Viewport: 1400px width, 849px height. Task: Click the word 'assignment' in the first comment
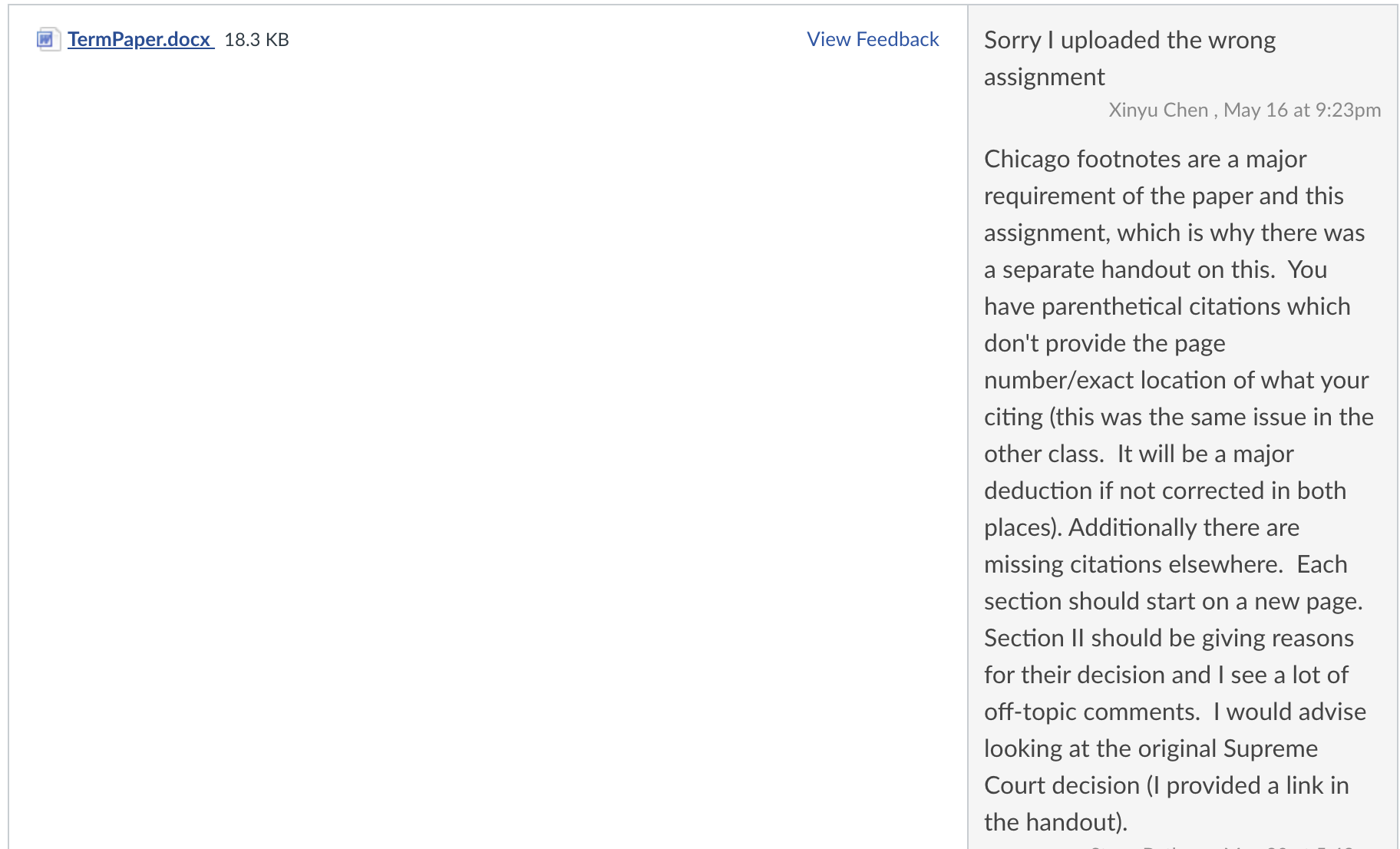coord(1044,77)
